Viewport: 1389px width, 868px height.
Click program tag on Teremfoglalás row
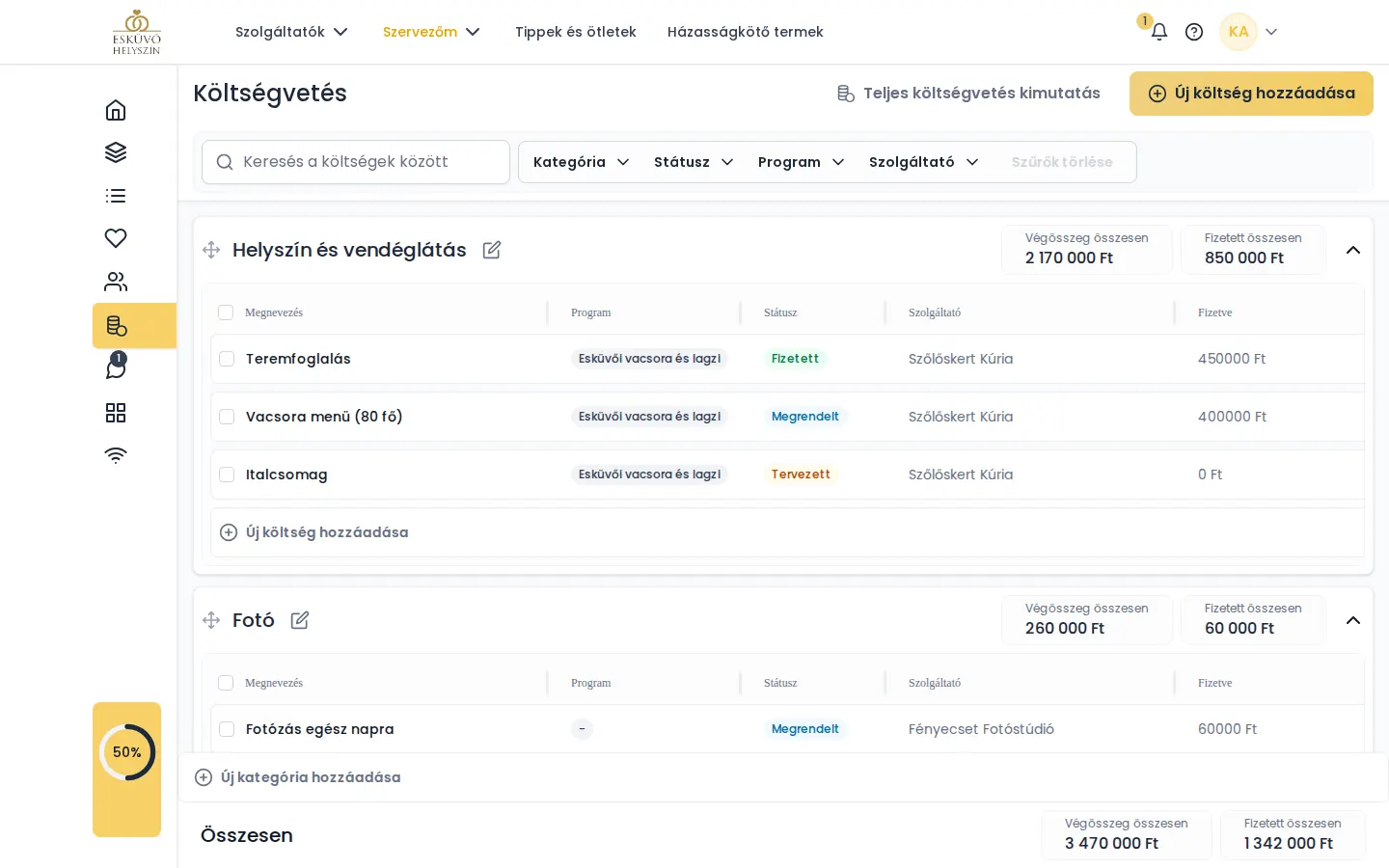[x=649, y=359]
